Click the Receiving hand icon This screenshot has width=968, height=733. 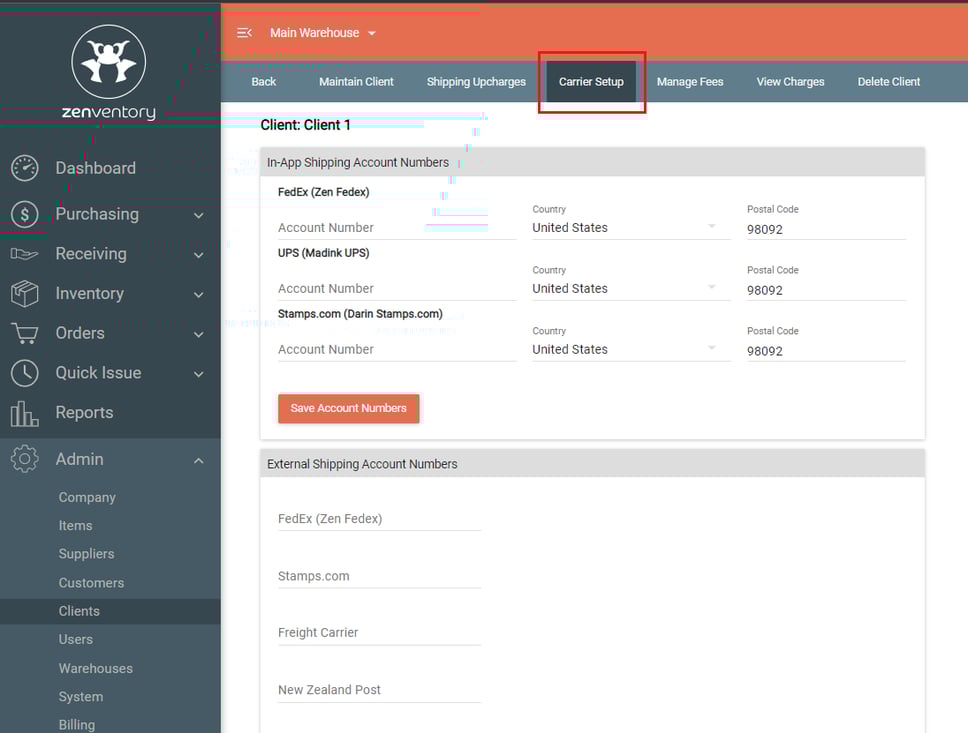tap(25, 254)
